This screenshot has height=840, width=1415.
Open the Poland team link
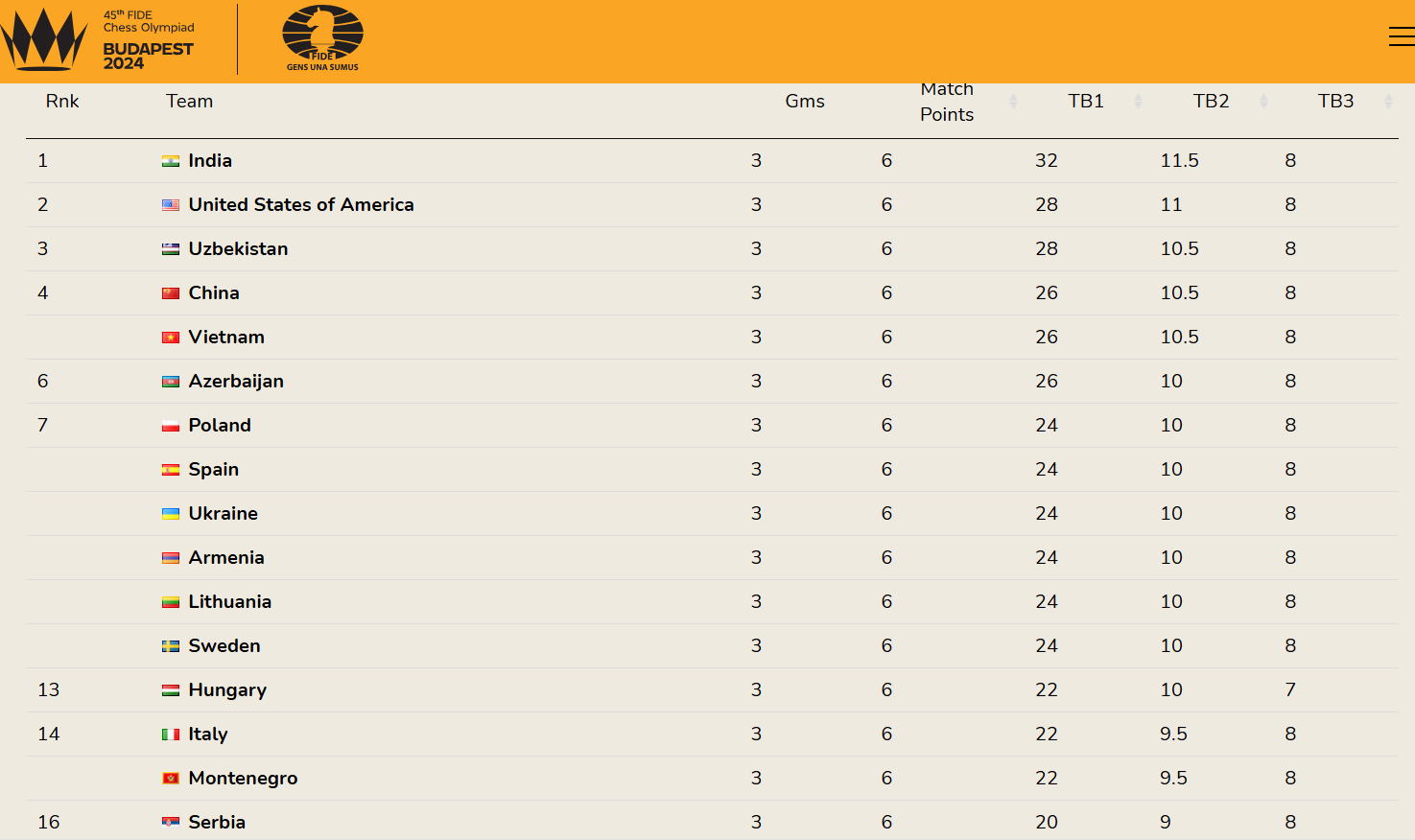(220, 426)
